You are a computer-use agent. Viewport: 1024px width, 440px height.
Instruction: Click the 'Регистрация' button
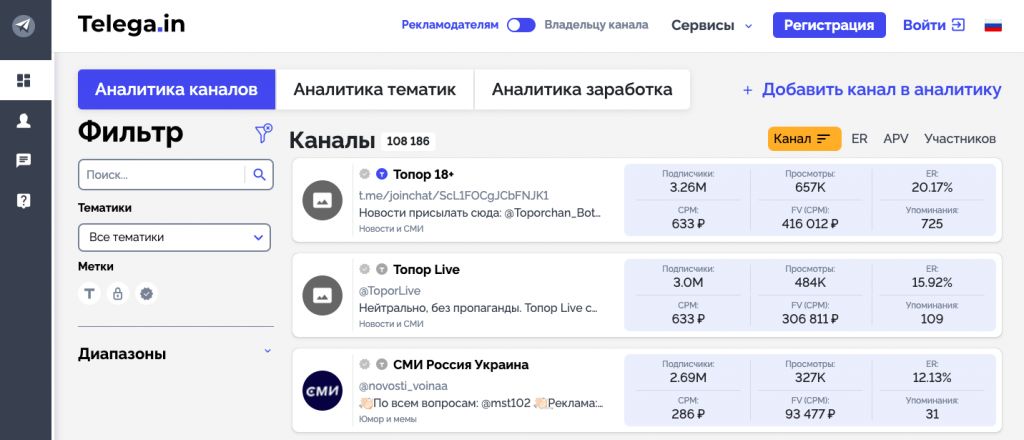click(x=829, y=25)
